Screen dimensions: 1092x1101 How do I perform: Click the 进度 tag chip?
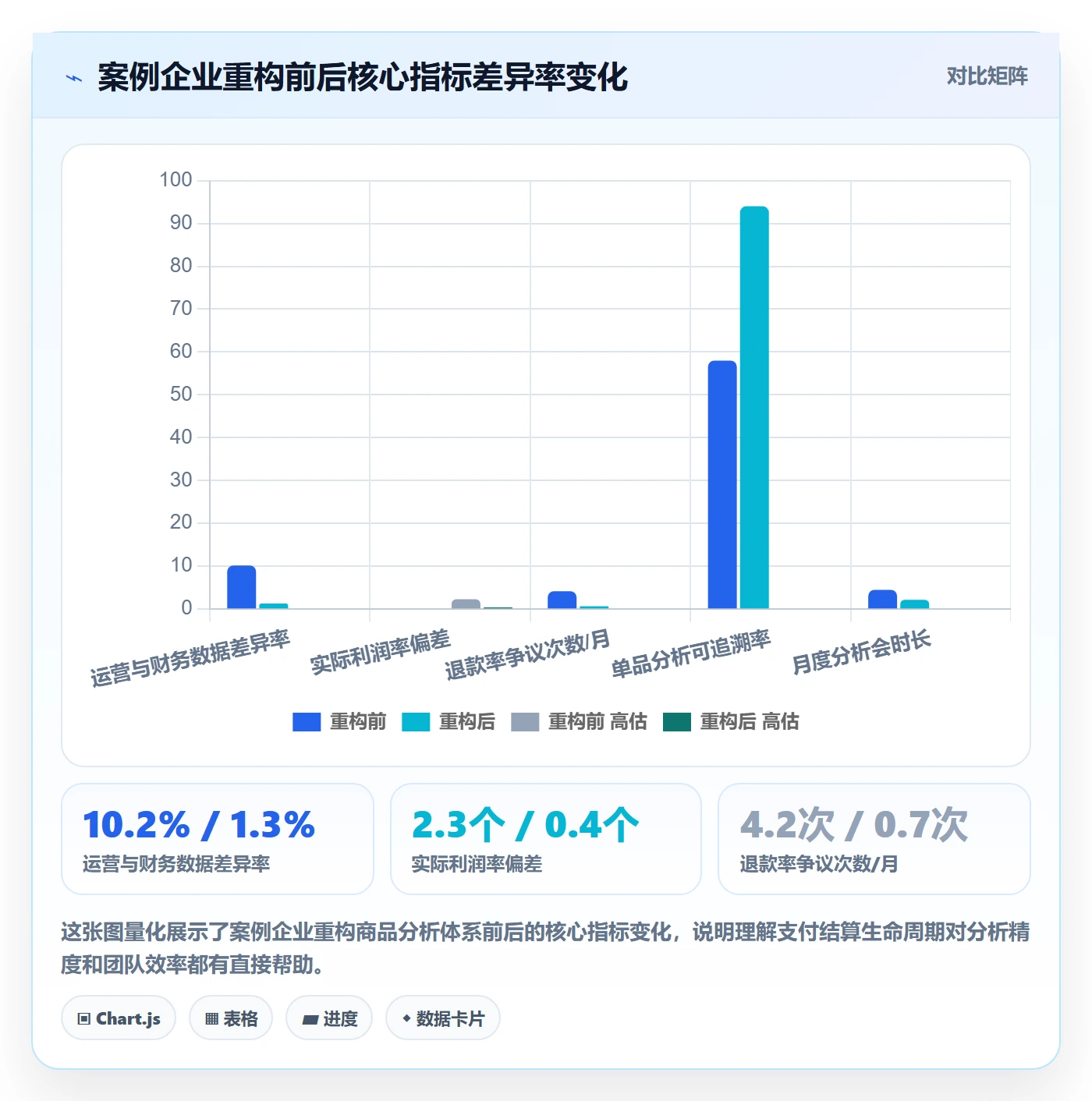click(x=329, y=1018)
